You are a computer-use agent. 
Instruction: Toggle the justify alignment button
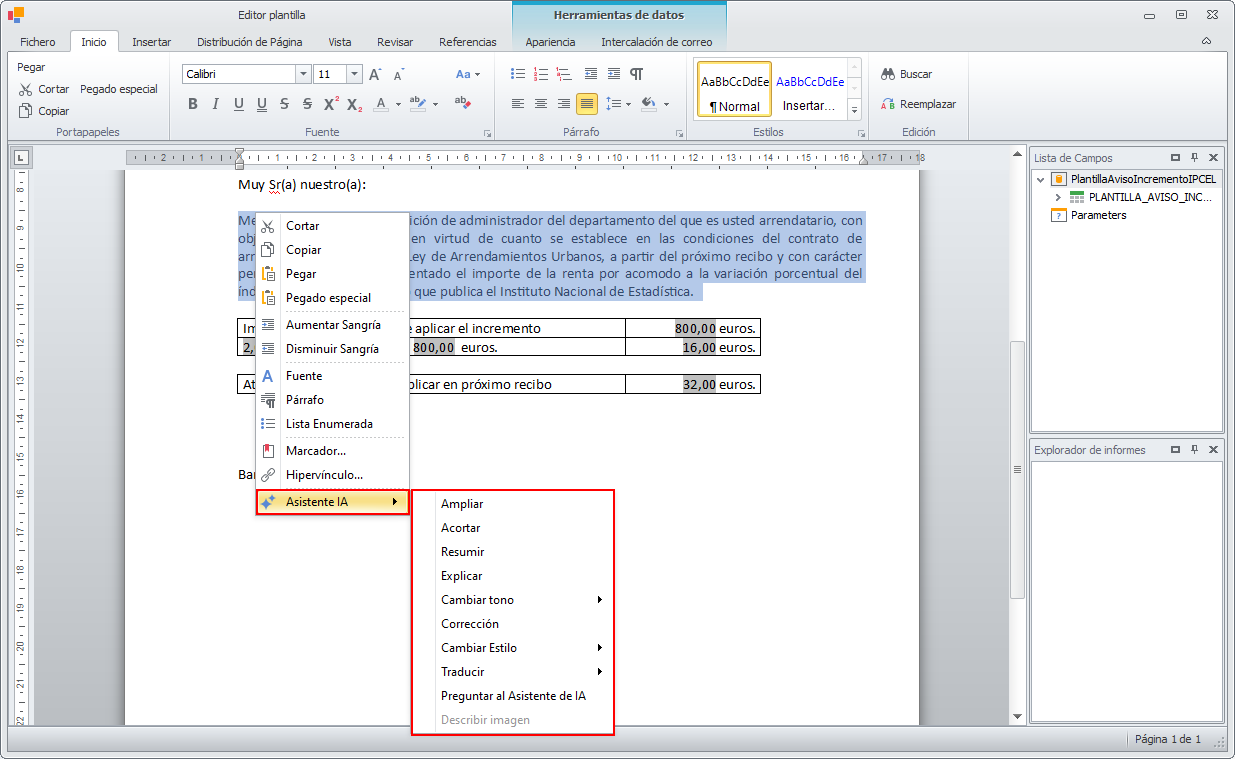(x=587, y=104)
